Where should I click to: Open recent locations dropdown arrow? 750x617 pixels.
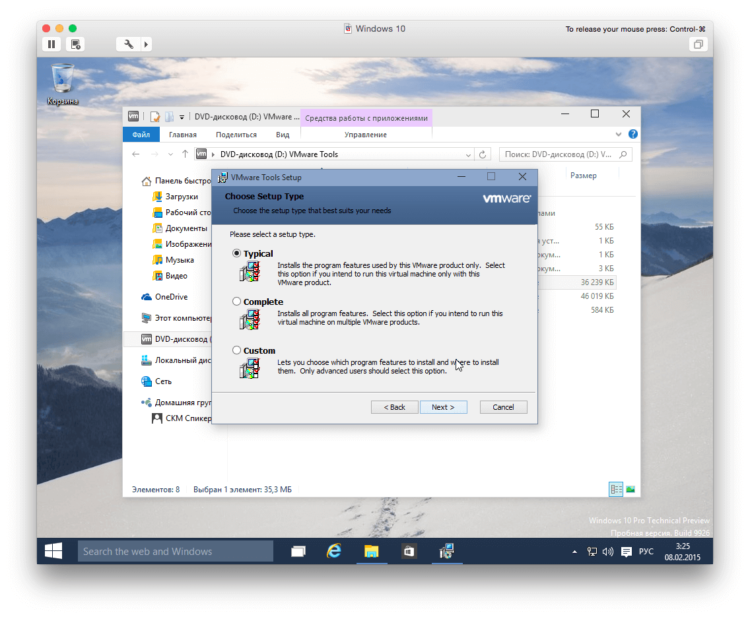170,154
